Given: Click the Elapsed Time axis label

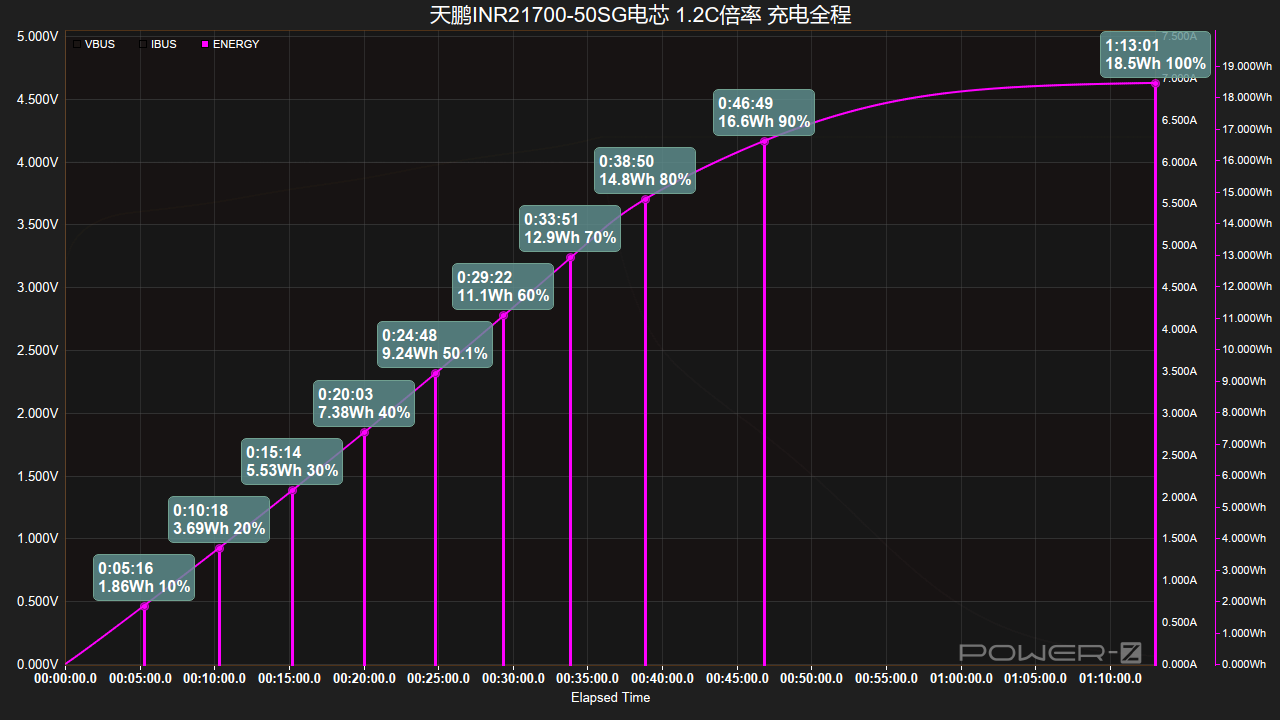Looking at the screenshot, I should click(610, 697).
